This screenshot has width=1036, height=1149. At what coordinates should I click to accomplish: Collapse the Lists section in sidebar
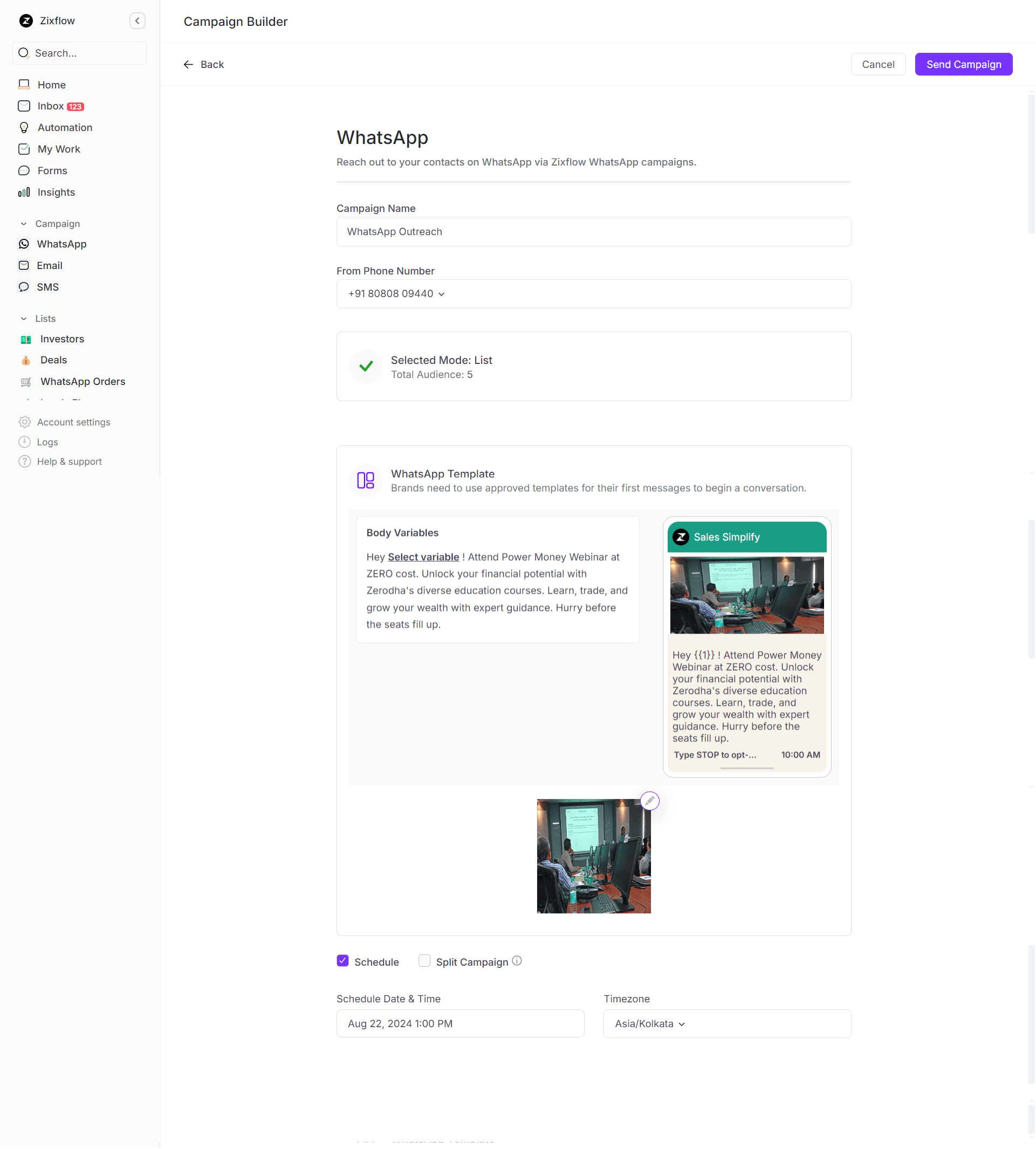click(24, 319)
